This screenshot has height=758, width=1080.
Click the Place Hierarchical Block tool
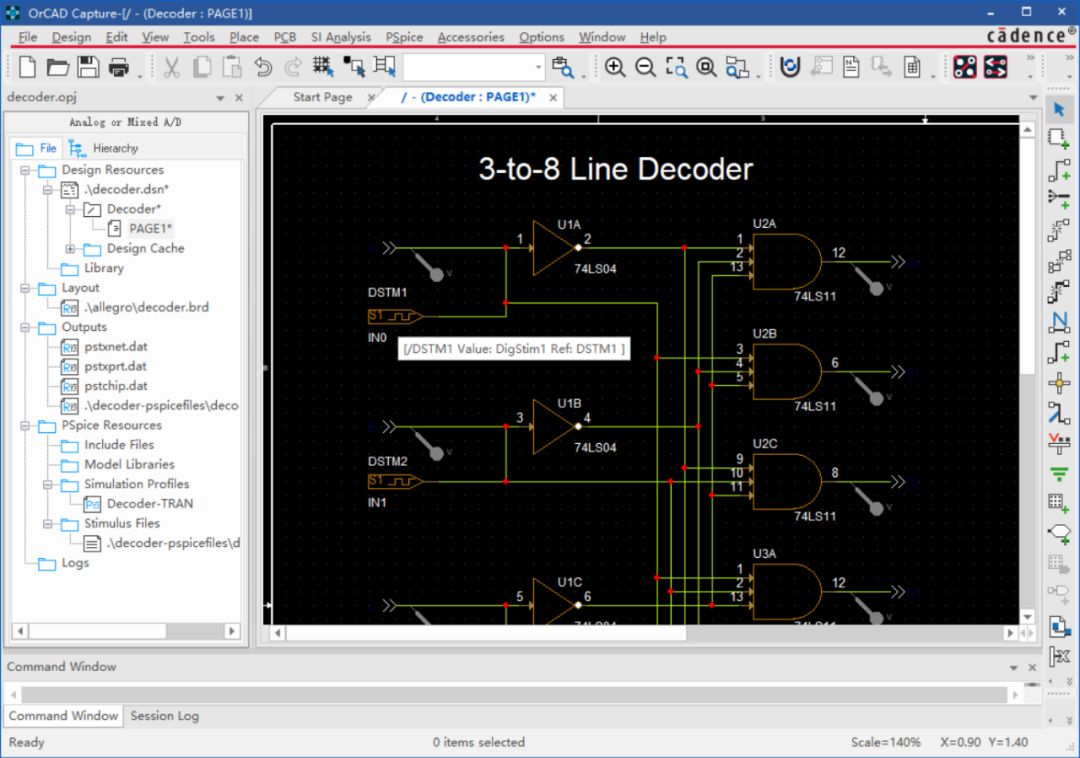tap(1059, 504)
